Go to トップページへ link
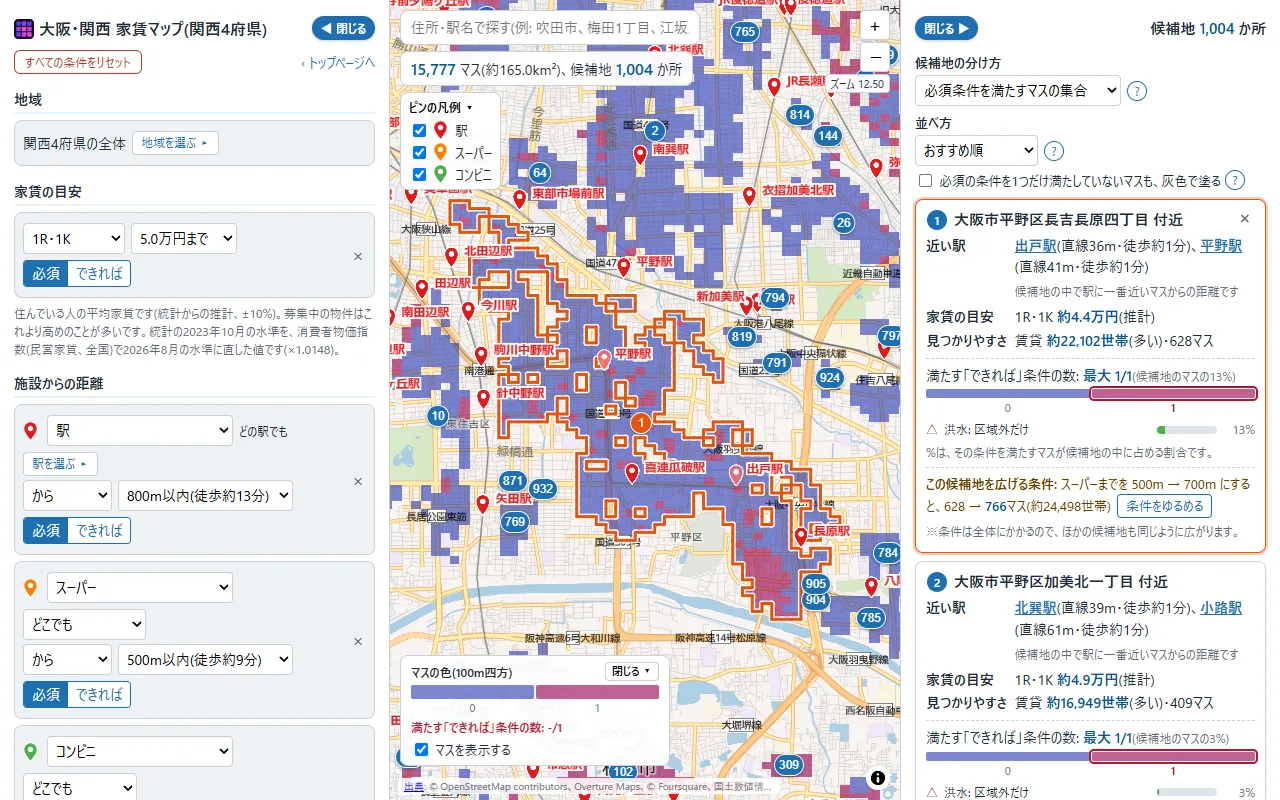This screenshot has width=1280, height=800. coord(338,62)
